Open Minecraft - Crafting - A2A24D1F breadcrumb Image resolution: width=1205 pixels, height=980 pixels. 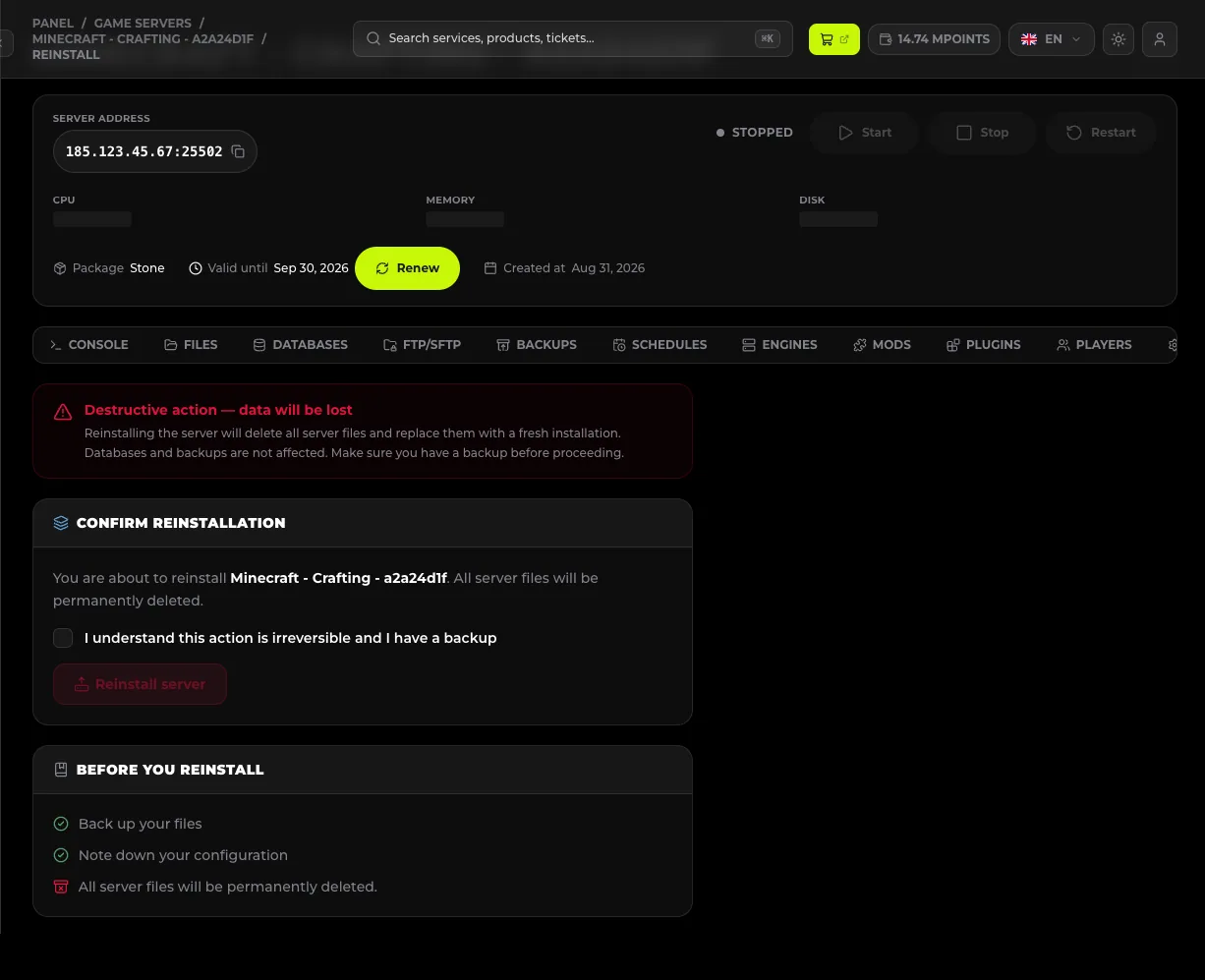(143, 39)
